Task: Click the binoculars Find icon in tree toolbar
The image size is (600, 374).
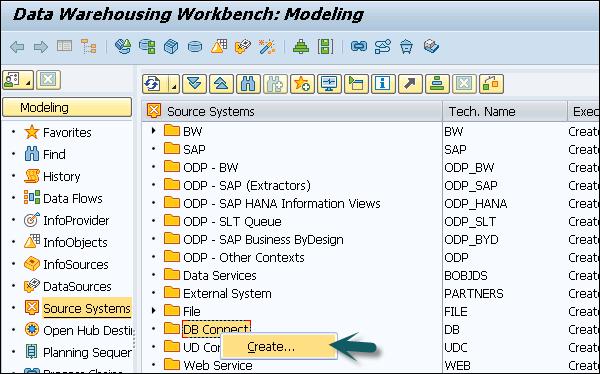Action: 248,84
